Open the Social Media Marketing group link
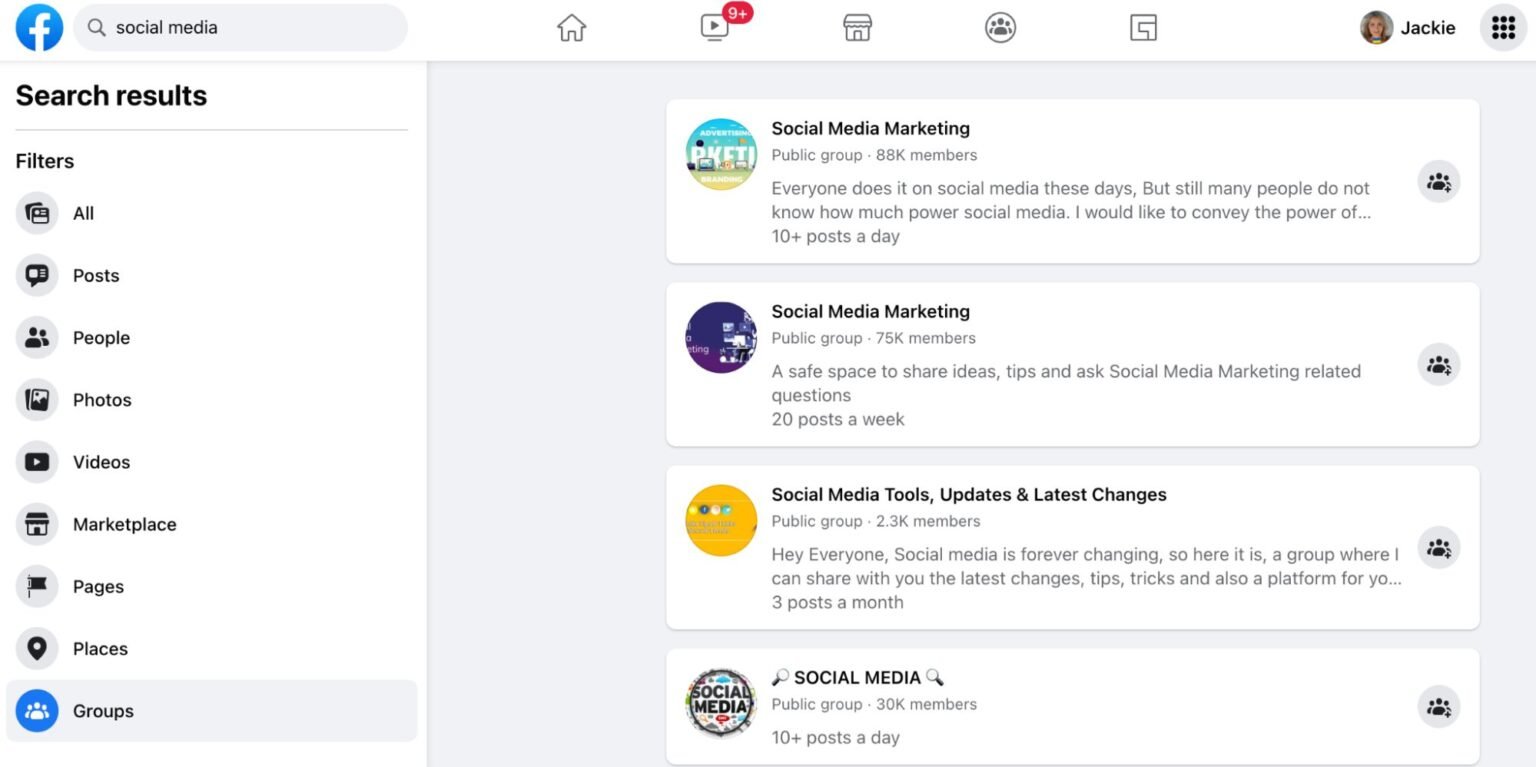Viewport: 1536px width, 767px height. click(870, 128)
